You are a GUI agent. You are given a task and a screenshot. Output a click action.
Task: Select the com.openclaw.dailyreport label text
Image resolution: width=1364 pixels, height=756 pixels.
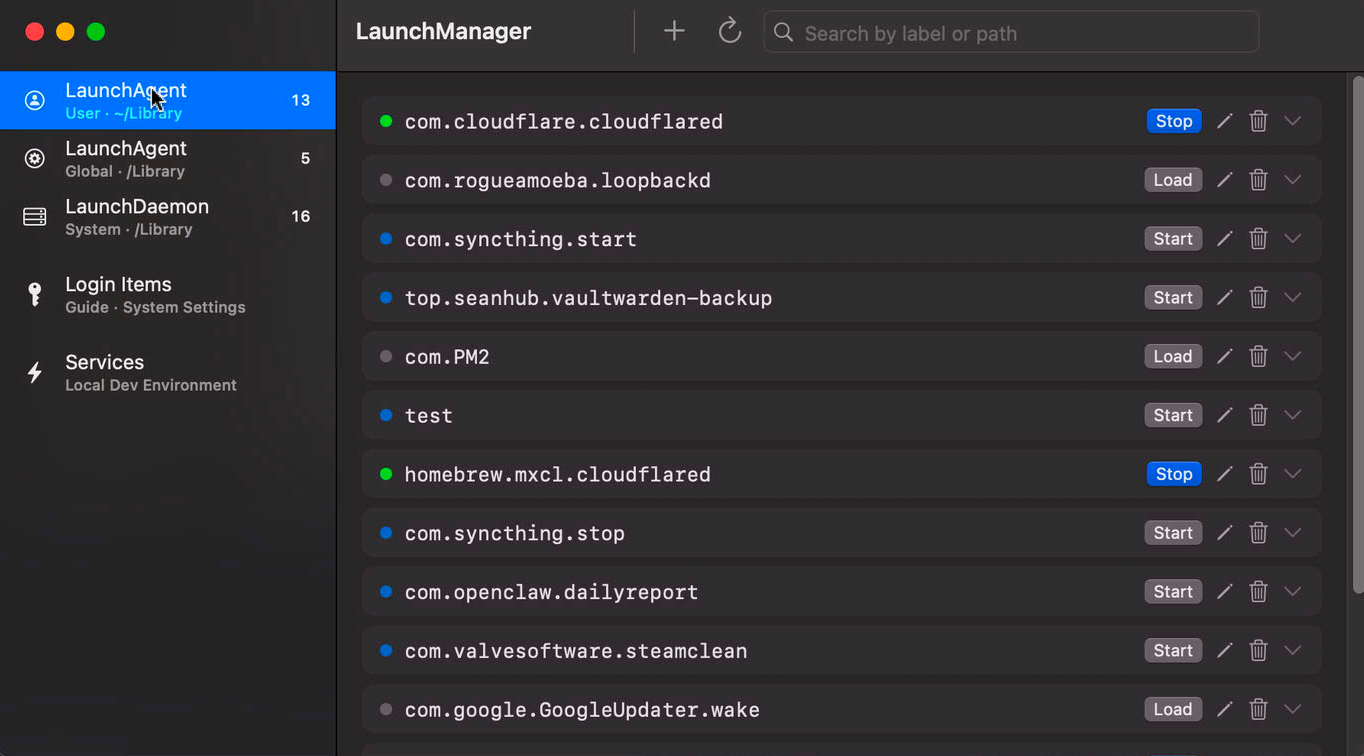pyautogui.click(x=551, y=592)
